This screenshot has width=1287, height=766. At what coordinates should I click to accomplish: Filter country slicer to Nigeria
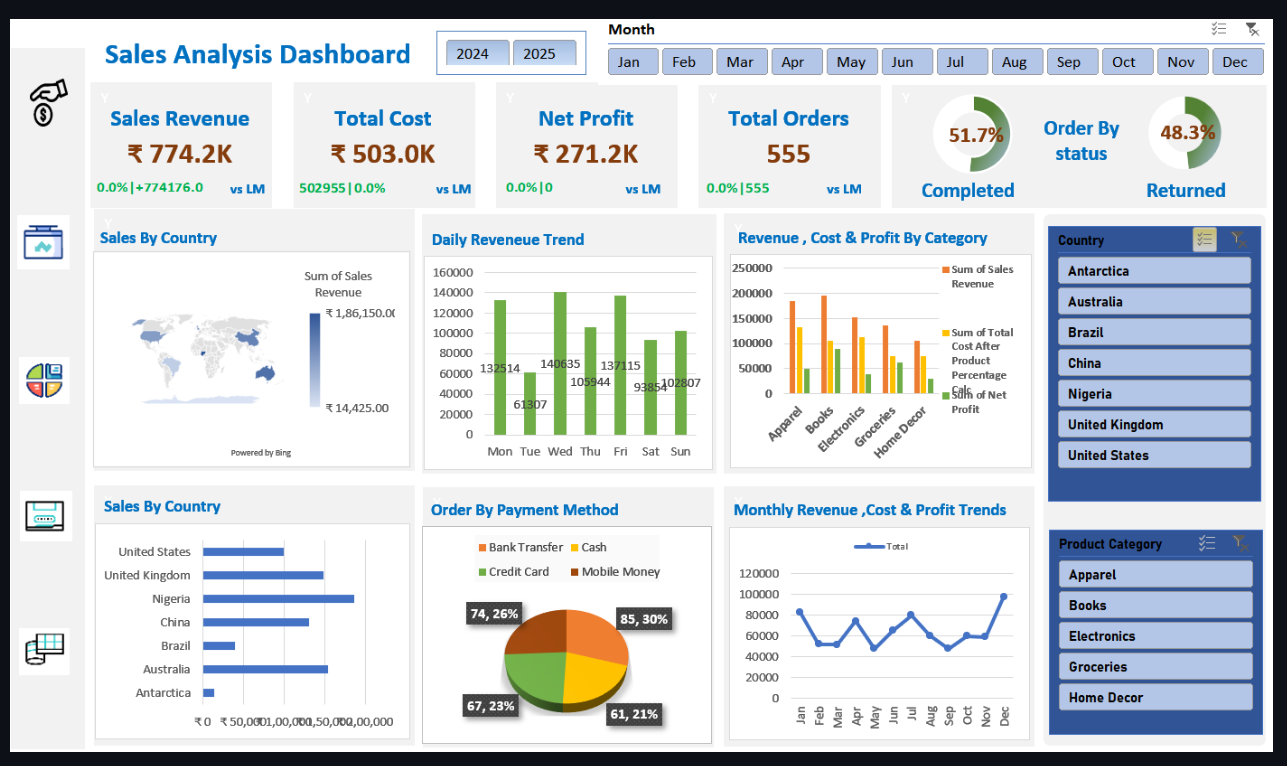1154,394
